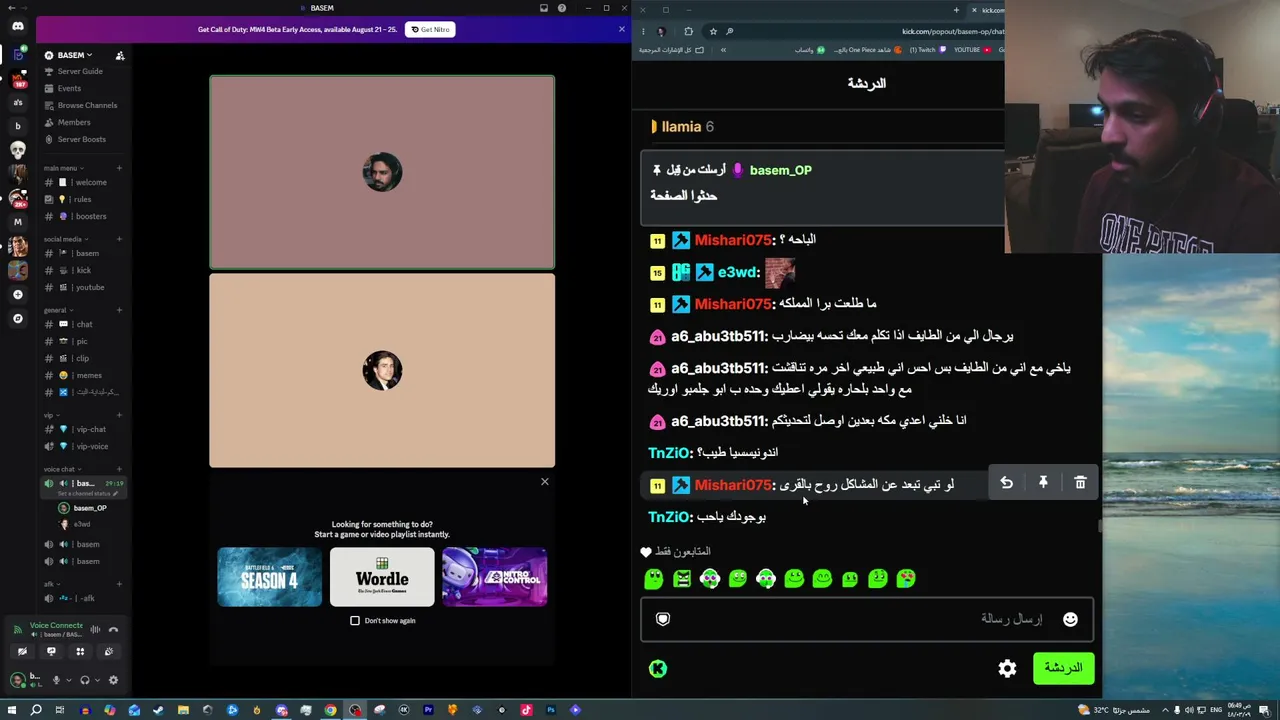Collapse the social media channel category
This screenshot has height=720, width=1280.
pyautogui.click(x=65, y=239)
